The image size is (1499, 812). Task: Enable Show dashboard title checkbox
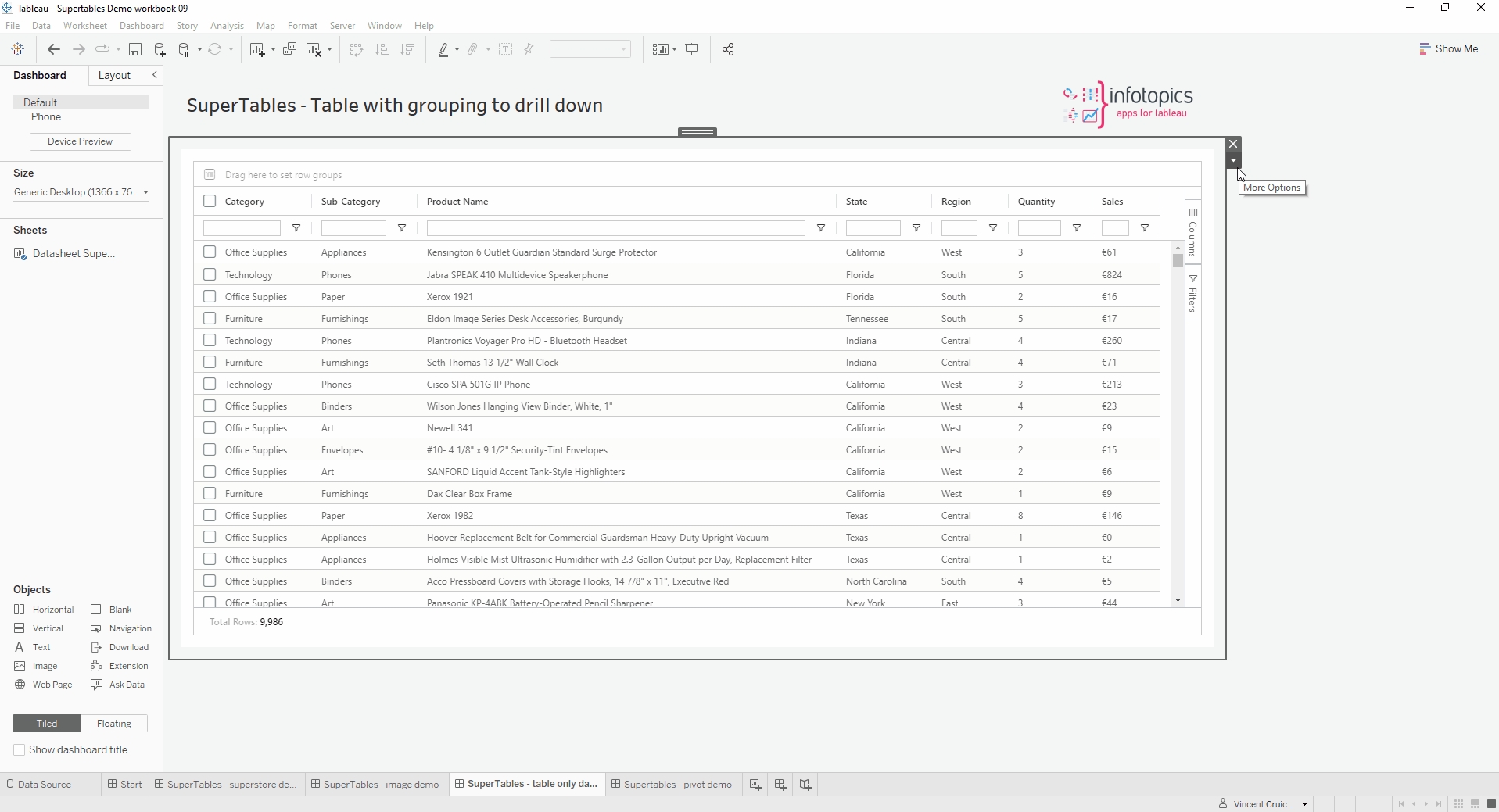click(20, 750)
